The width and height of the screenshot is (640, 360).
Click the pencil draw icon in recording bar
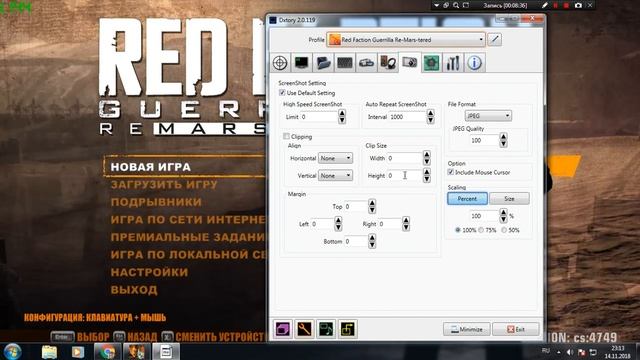pyautogui.click(x=545, y=5)
